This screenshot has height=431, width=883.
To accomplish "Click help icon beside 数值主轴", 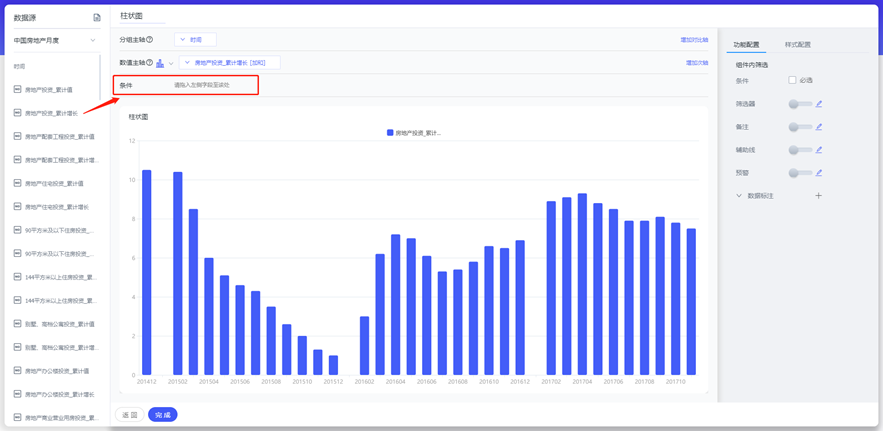I will coord(150,63).
